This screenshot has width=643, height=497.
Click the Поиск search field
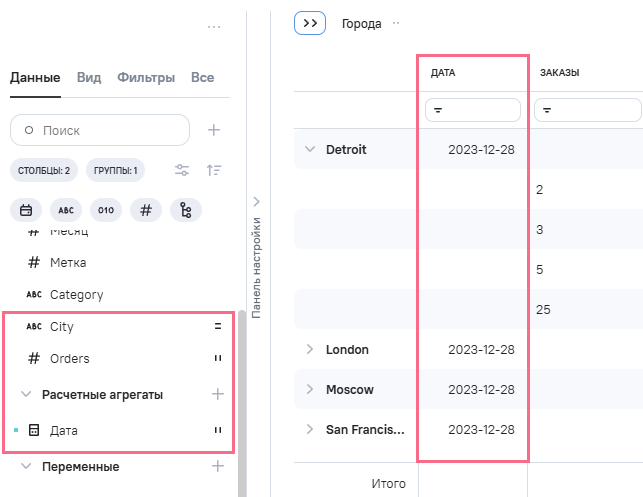point(100,130)
